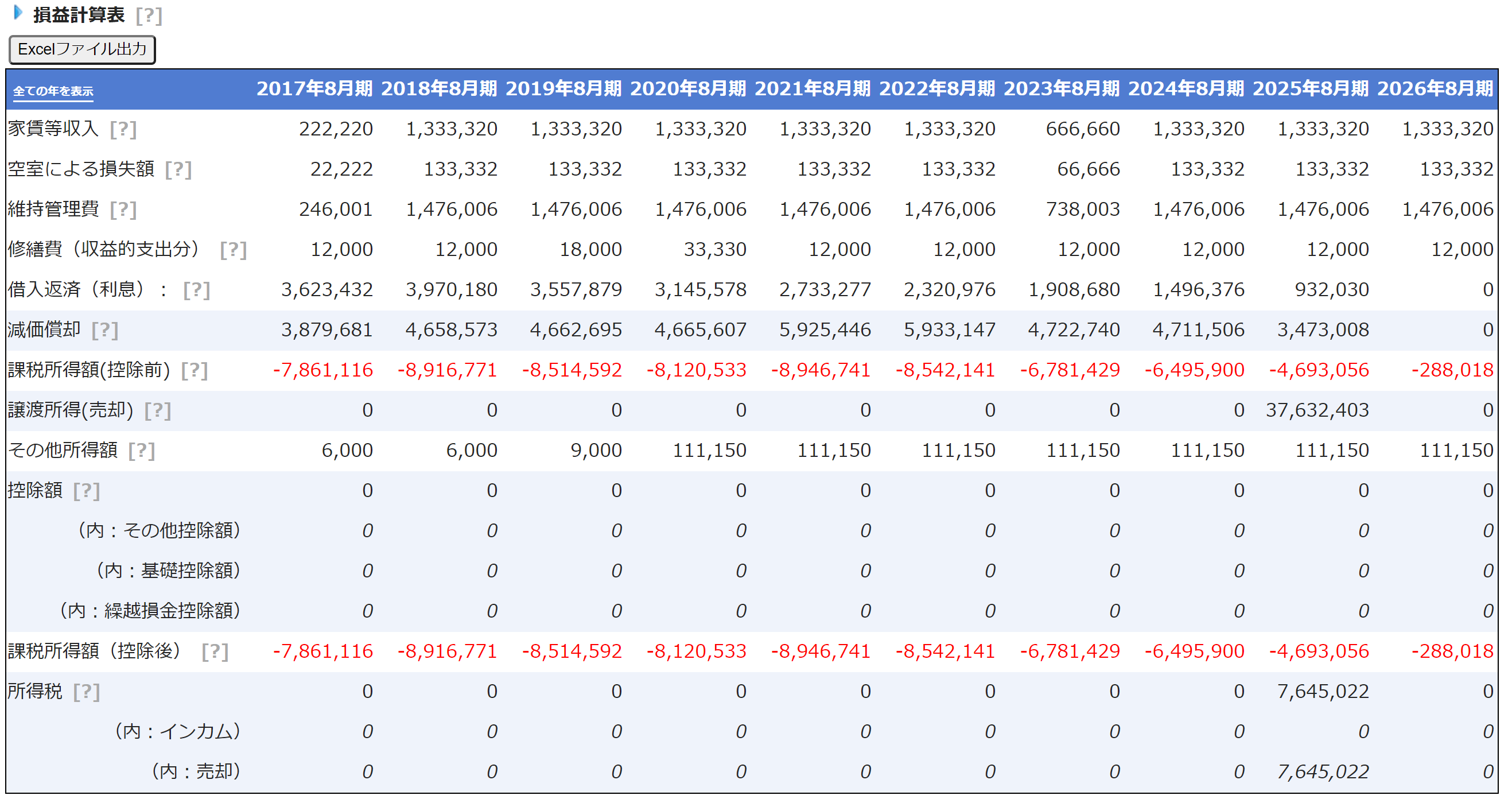Click the 37,632,403 譲渡所得 value
Image resolution: width=1512 pixels, height=803 pixels.
click(x=1317, y=410)
